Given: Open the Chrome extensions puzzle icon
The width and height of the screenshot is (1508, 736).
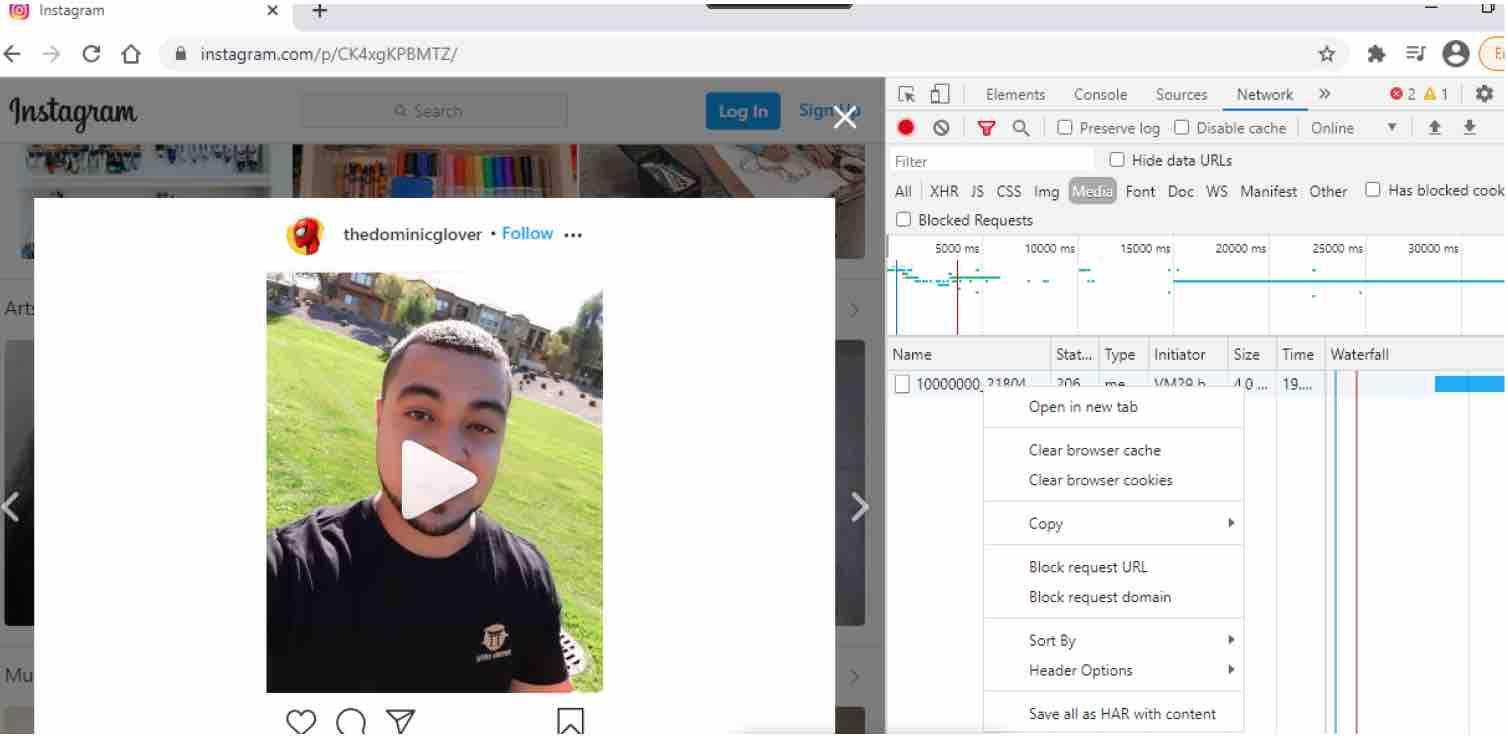Looking at the screenshot, I should [1377, 53].
